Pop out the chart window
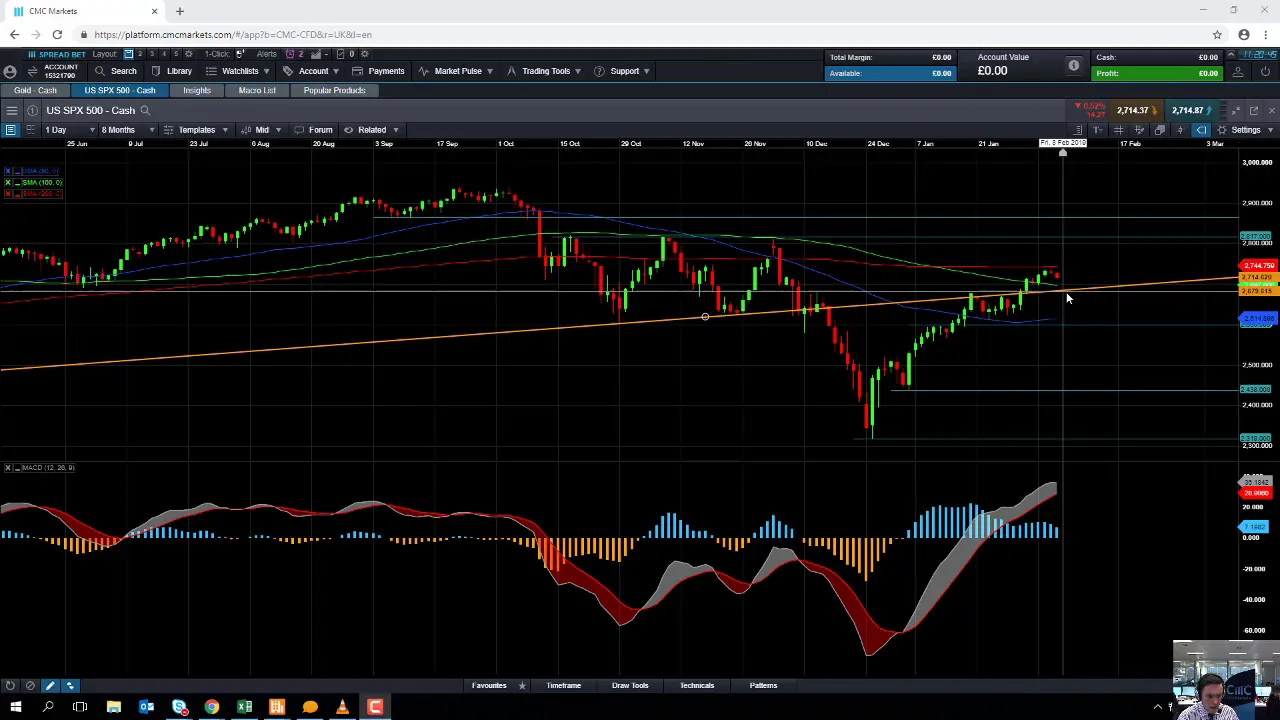The height and width of the screenshot is (720, 1280). [x=1255, y=111]
